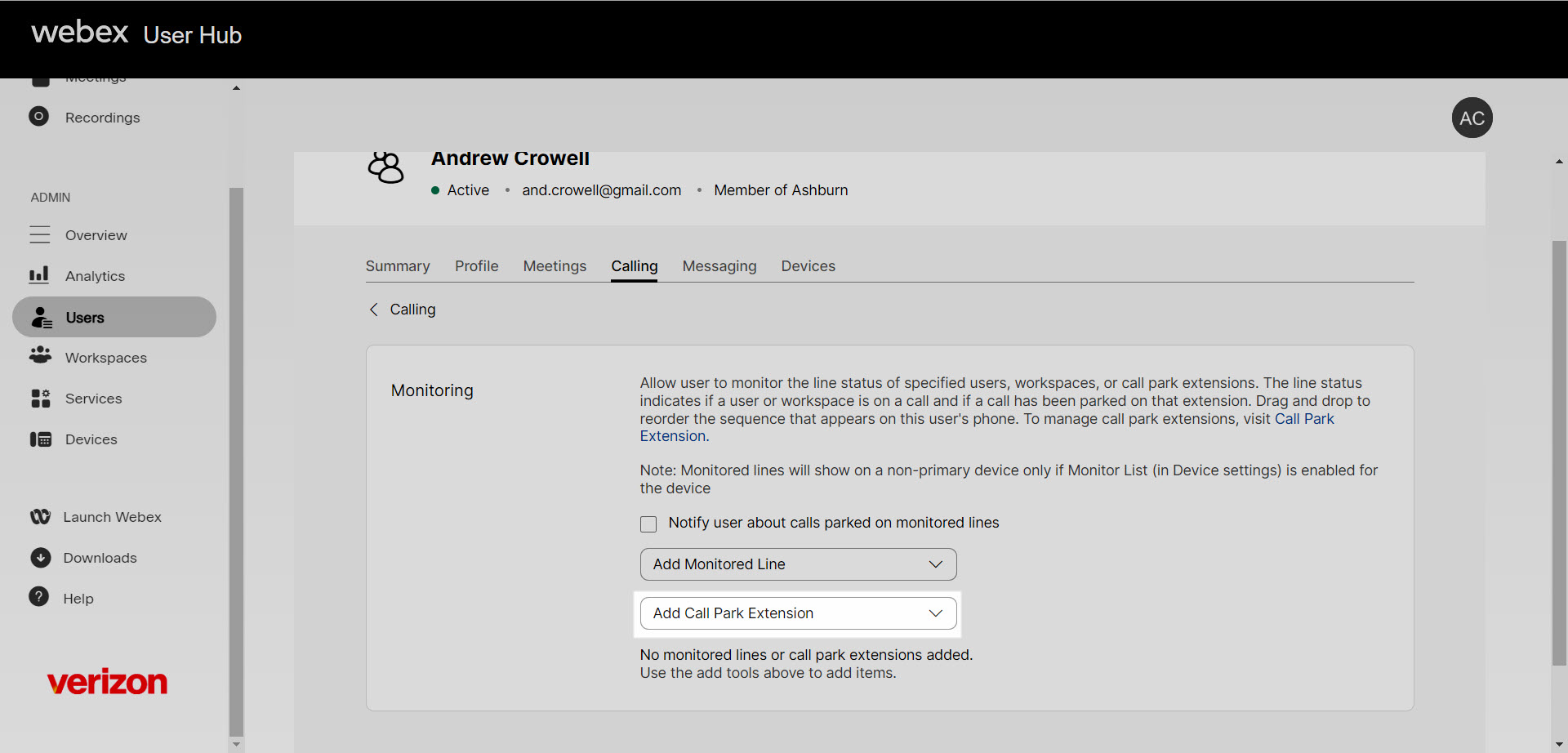Open the AC profile avatar
The width and height of the screenshot is (1568, 753).
(x=1472, y=118)
